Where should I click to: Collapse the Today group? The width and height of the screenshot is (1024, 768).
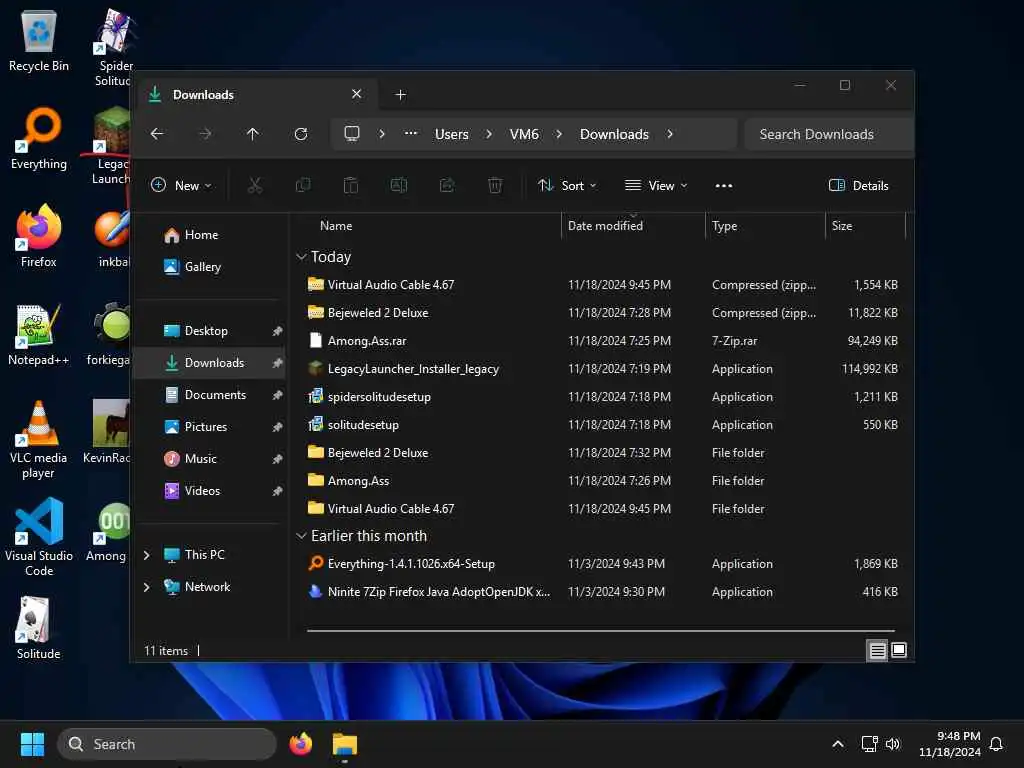point(301,257)
